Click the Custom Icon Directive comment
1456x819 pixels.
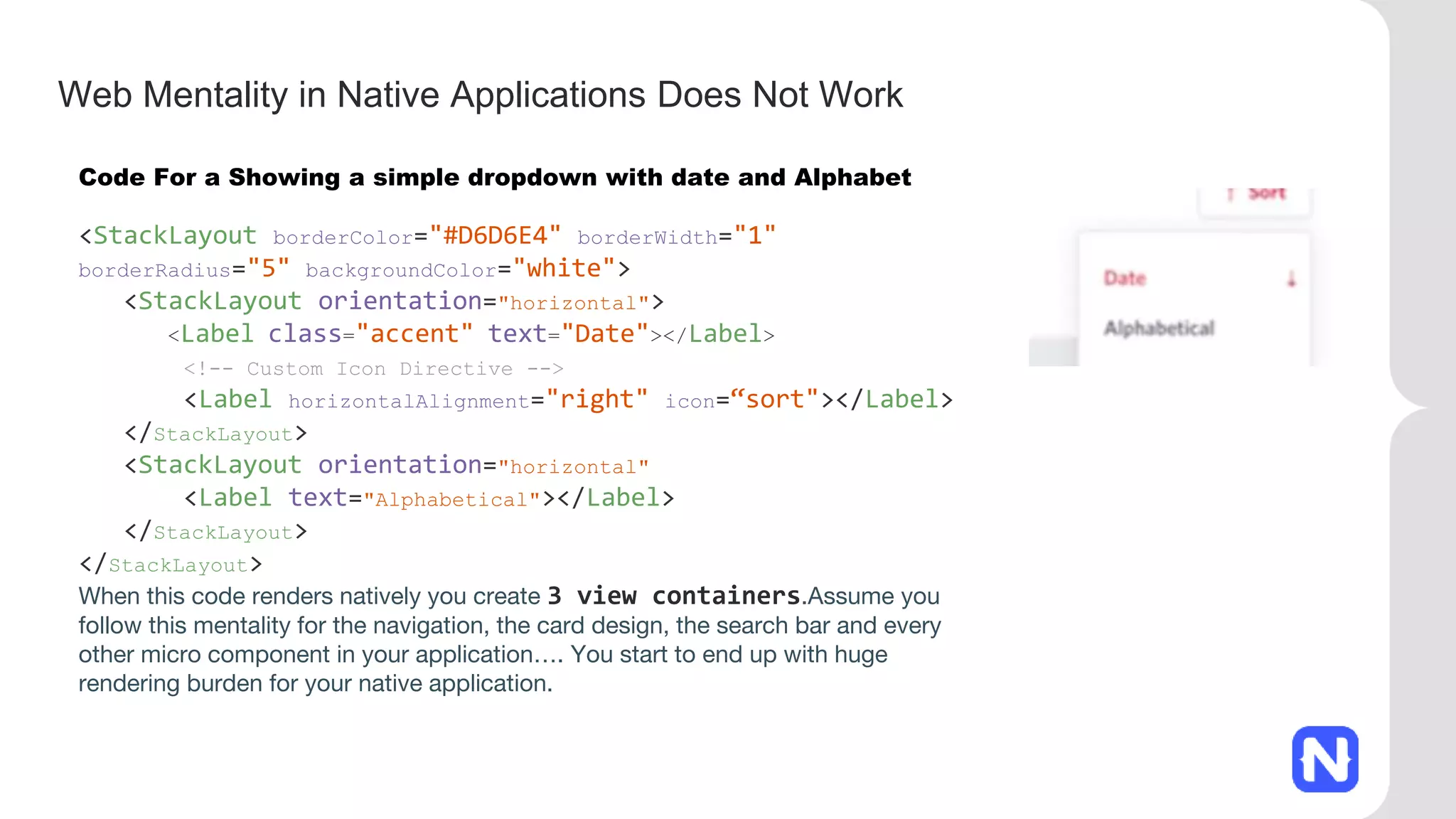[x=373, y=368]
